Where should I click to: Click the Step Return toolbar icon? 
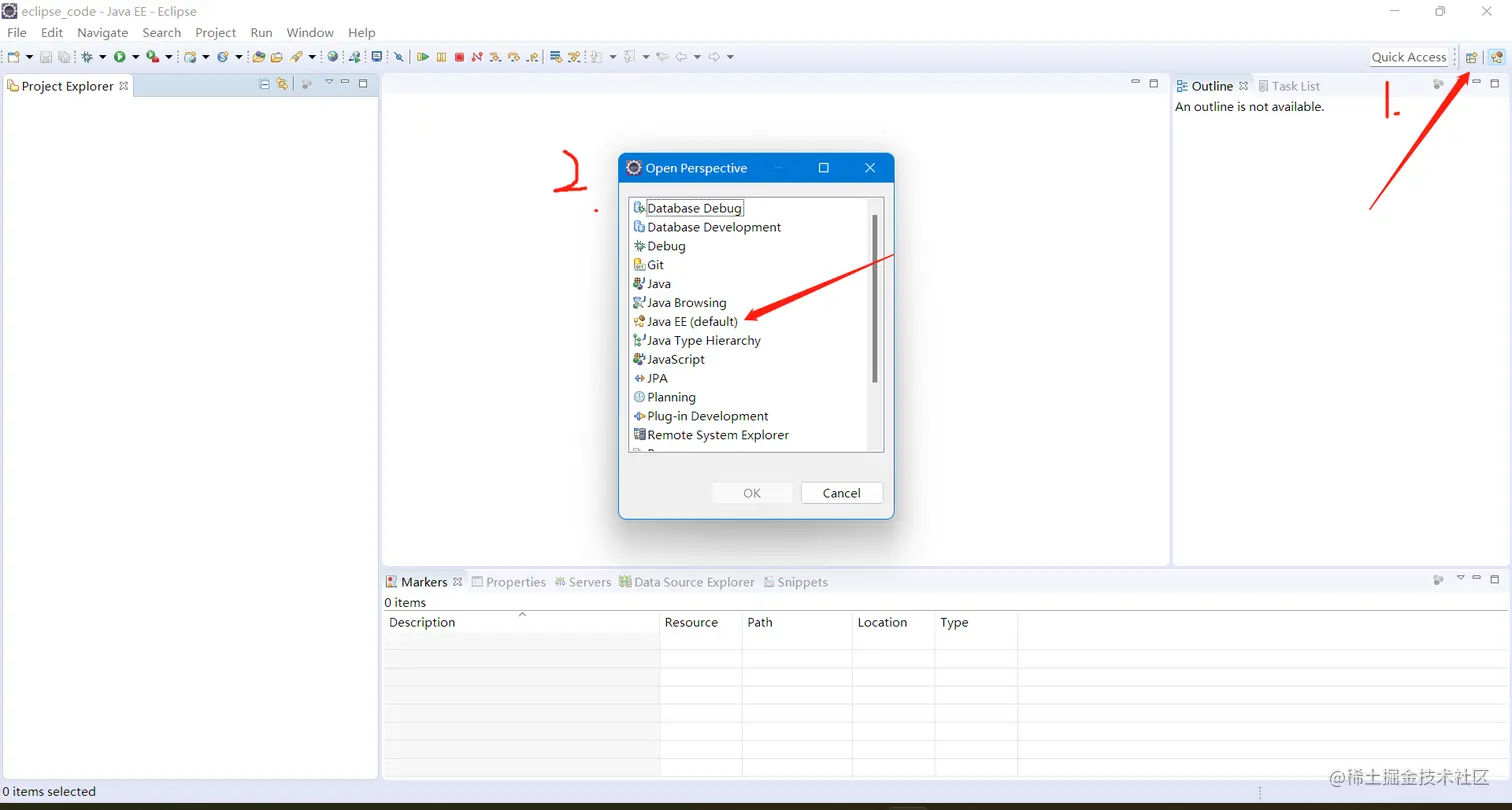(x=532, y=57)
